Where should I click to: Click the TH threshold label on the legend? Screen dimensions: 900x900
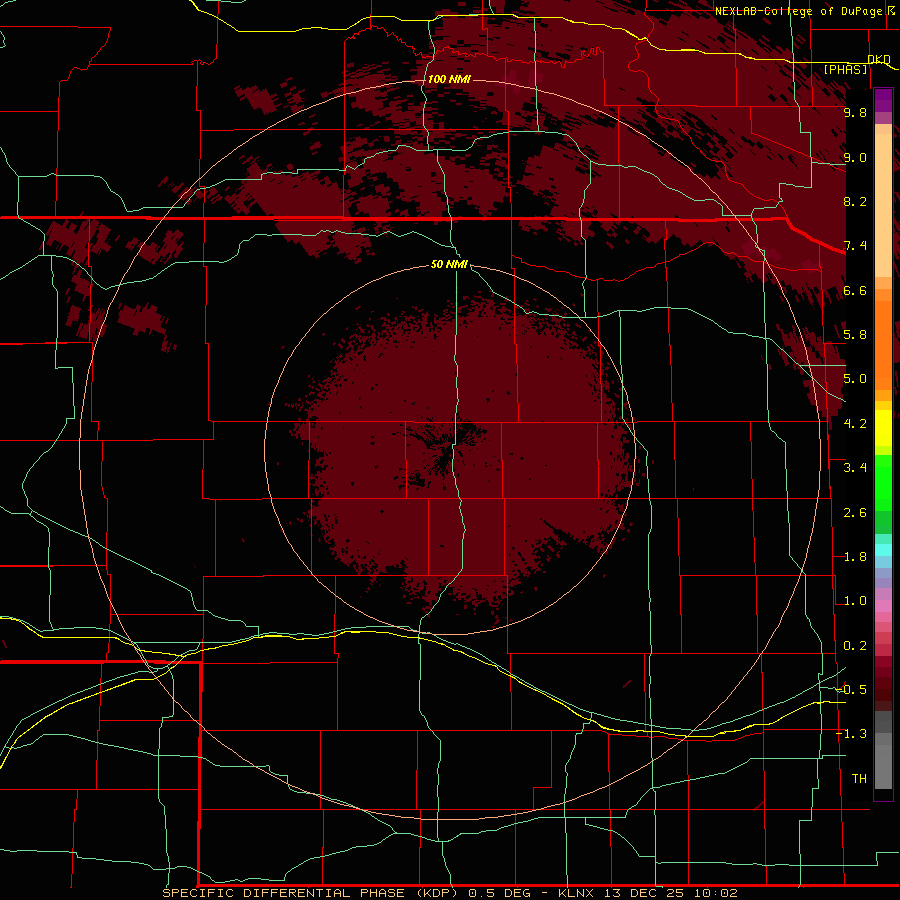click(859, 778)
